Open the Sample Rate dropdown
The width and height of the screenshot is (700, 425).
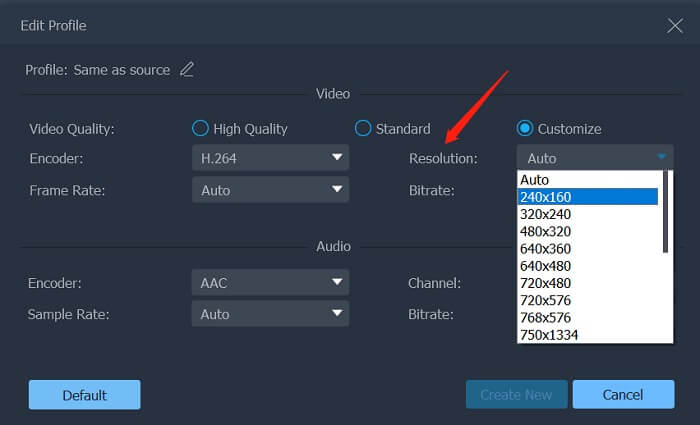pos(271,313)
